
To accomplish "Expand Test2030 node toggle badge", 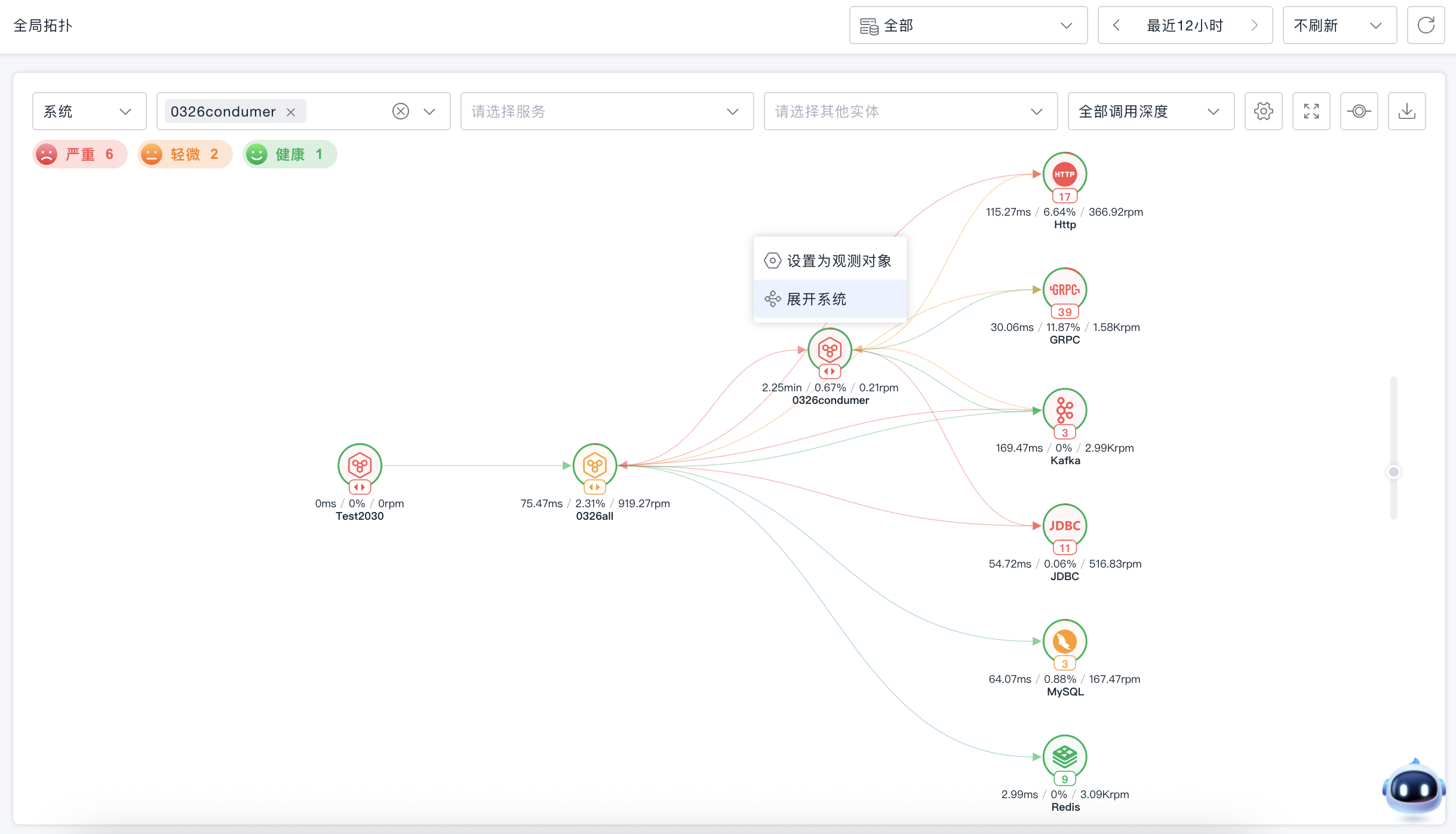I will point(359,487).
